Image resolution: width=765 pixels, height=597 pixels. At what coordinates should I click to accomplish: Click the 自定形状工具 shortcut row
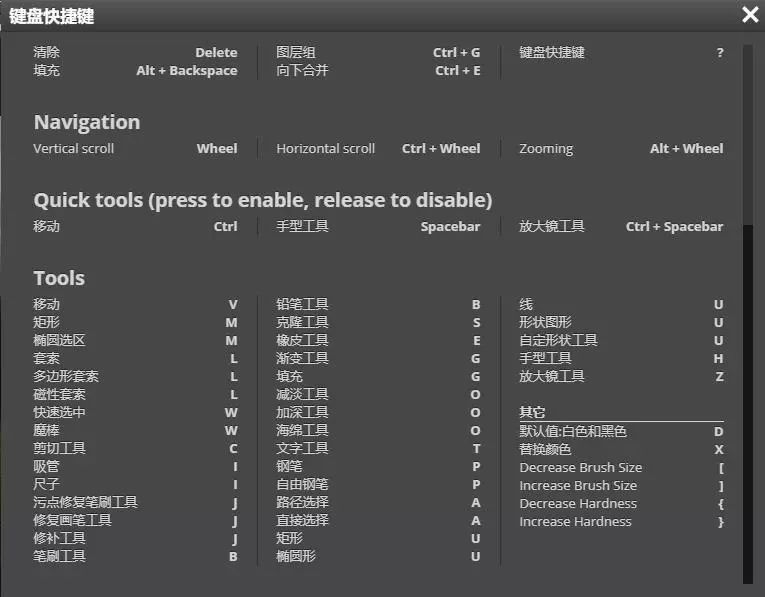621,340
